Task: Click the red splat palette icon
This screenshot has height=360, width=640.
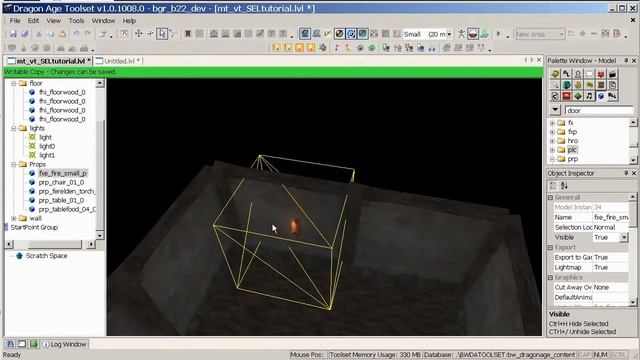Action: [x=600, y=74]
